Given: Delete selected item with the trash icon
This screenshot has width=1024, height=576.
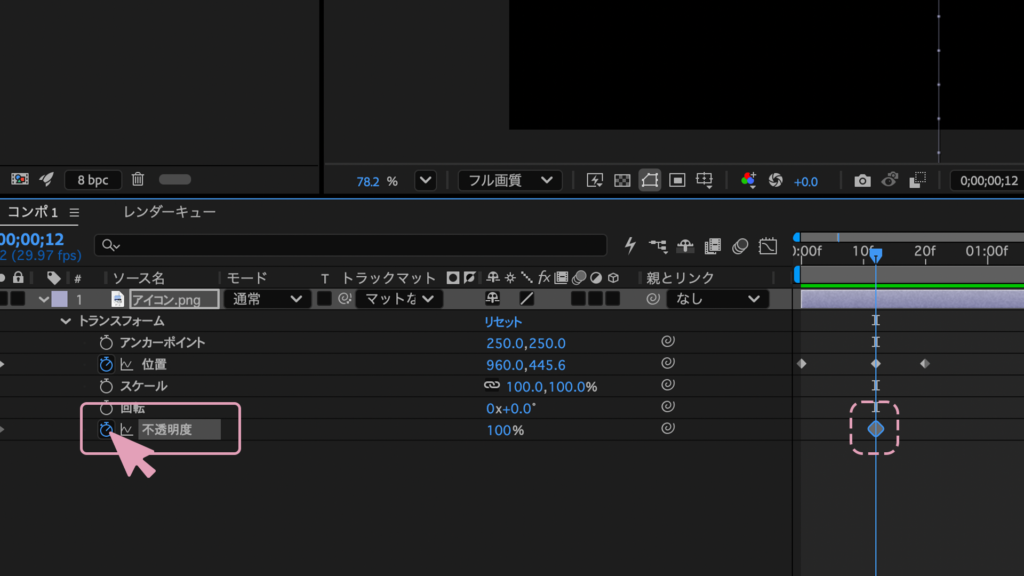Looking at the screenshot, I should pyautogui.click(x=137, y=179).
